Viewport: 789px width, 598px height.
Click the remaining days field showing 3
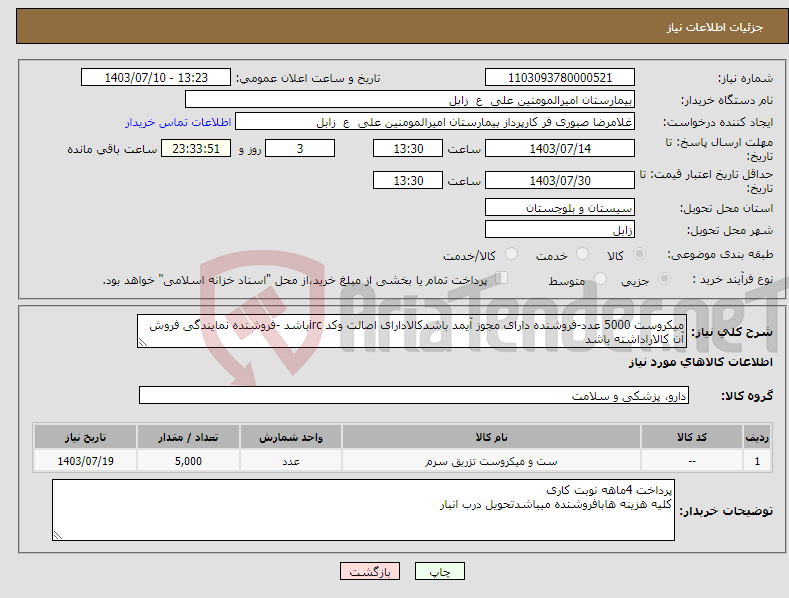coord(300,148)
